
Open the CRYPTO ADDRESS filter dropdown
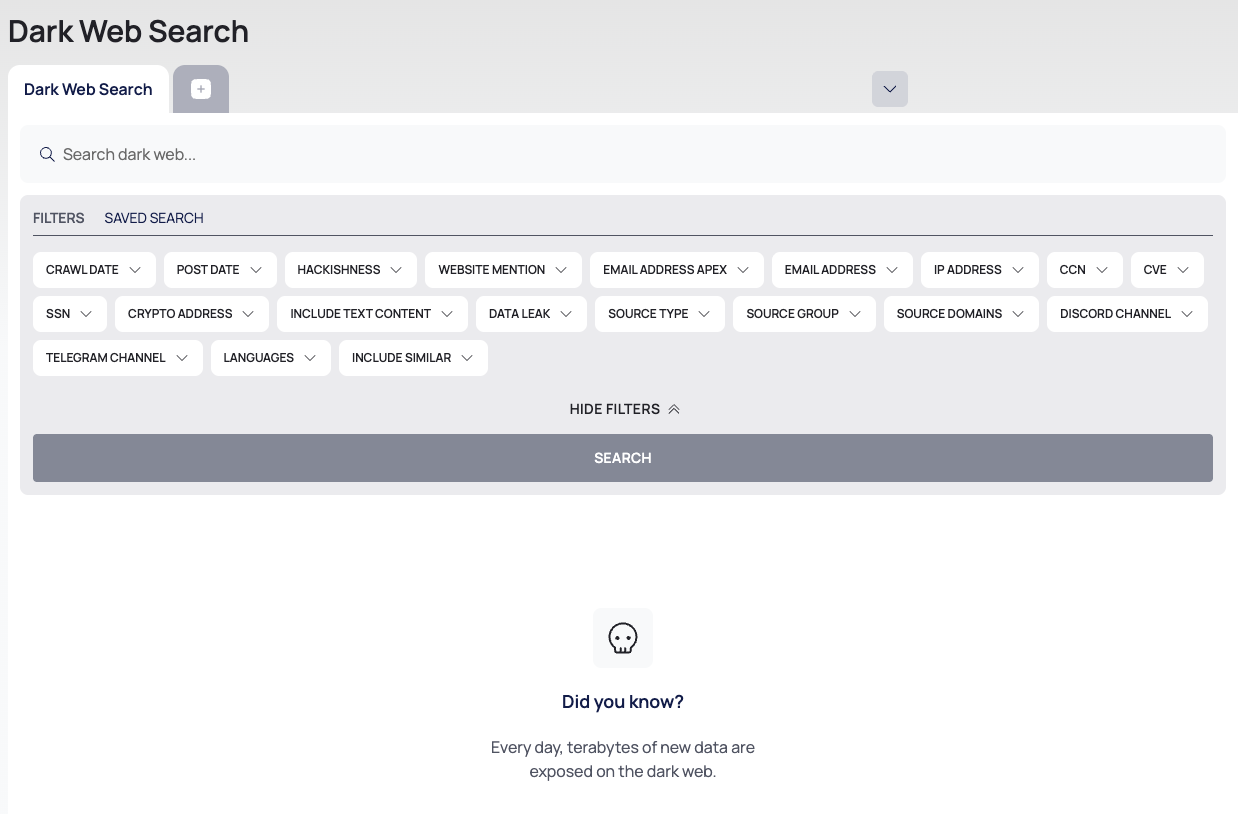(192, 314)
